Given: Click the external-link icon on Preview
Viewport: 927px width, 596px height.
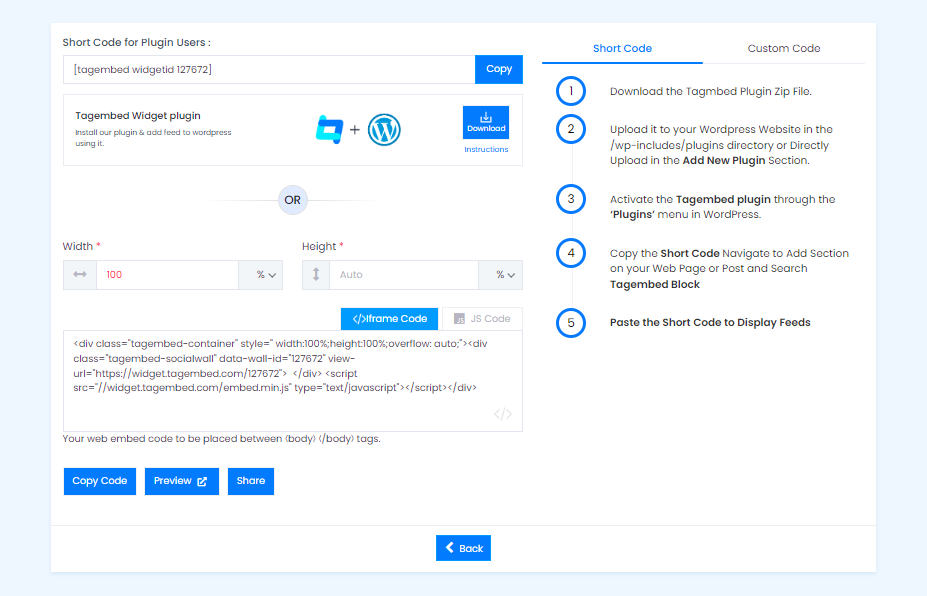Looking at the screenshot, I should point(202,481).
